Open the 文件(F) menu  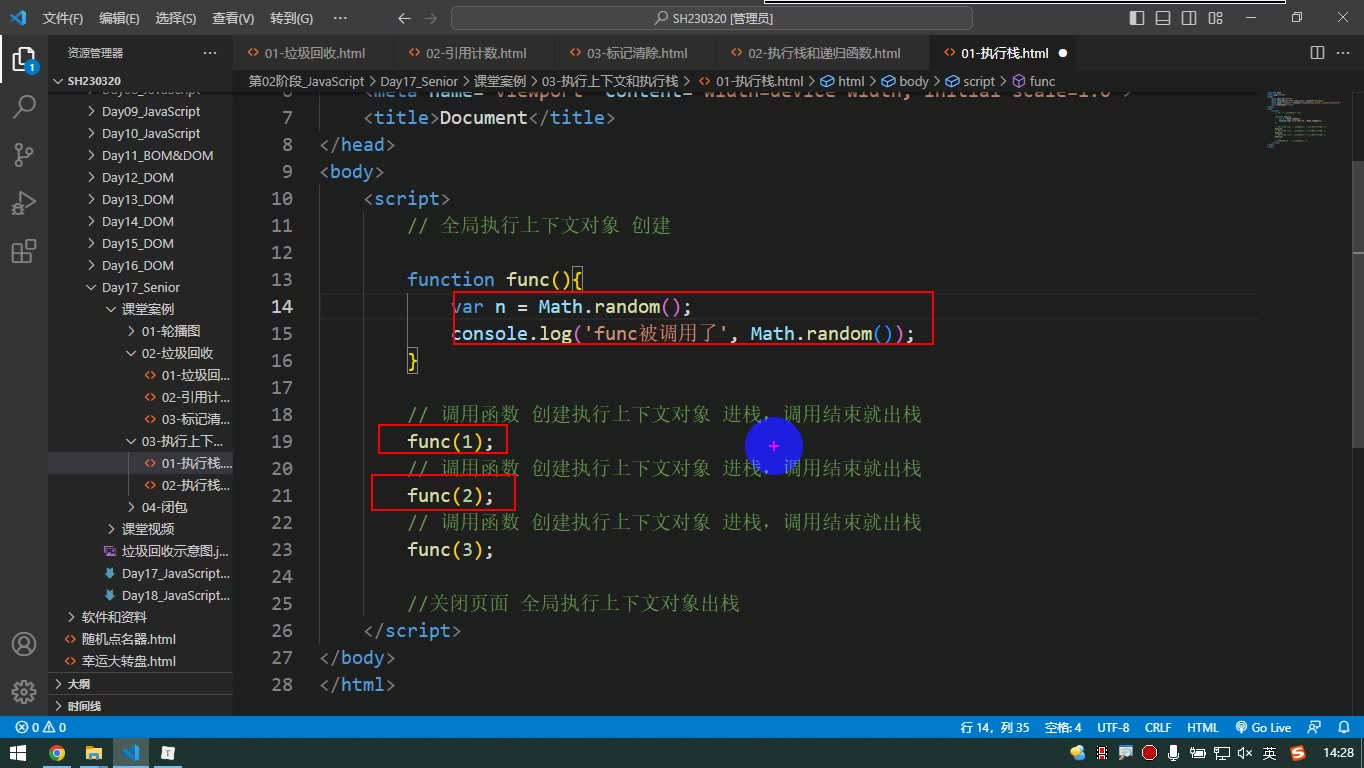[63, 18]
